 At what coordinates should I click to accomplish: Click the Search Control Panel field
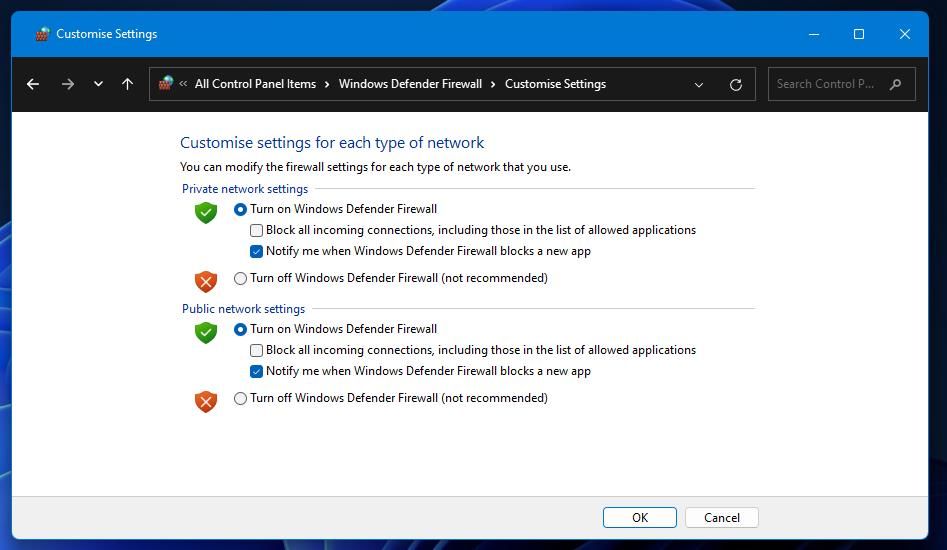click(841, 84)
